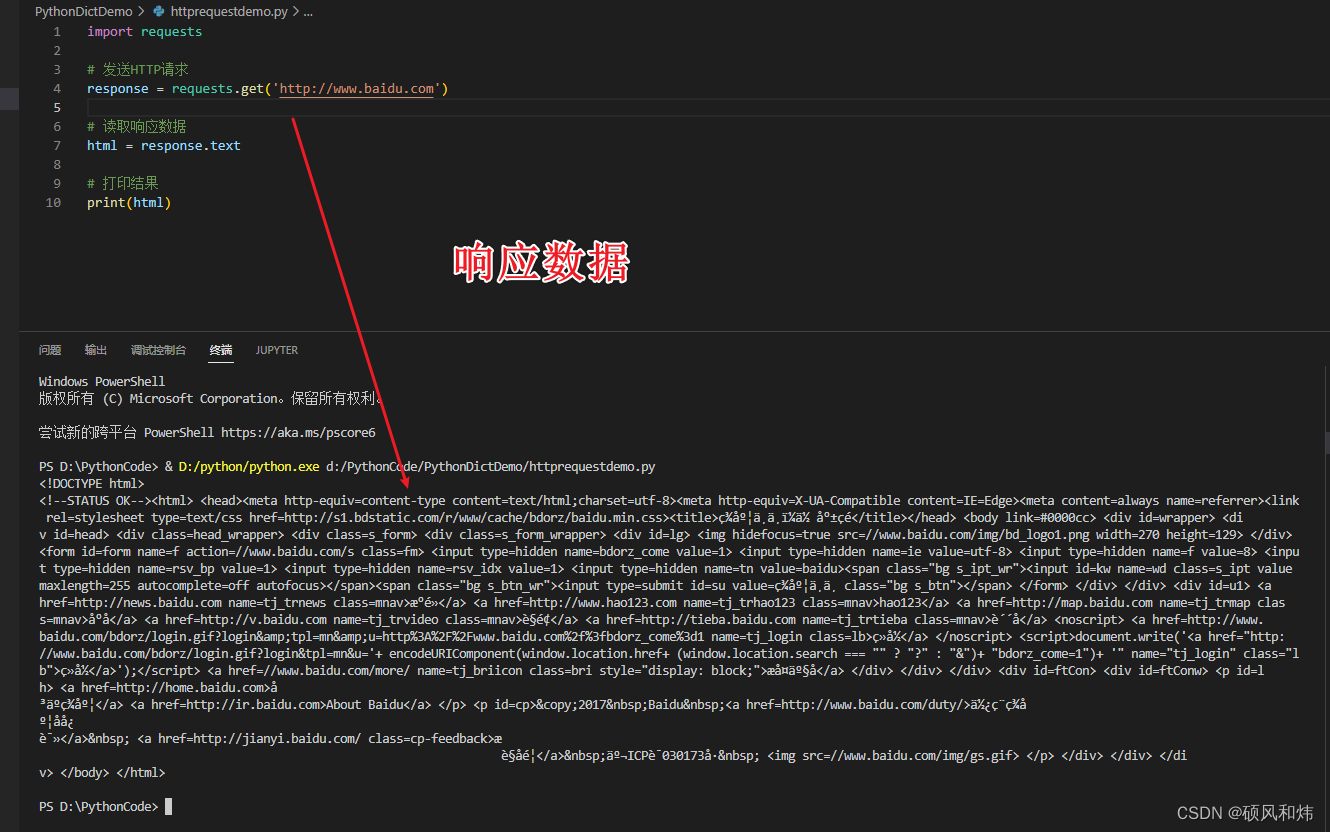
Task: Click the 'response' variable on line 4
Action: pos(117,89)
